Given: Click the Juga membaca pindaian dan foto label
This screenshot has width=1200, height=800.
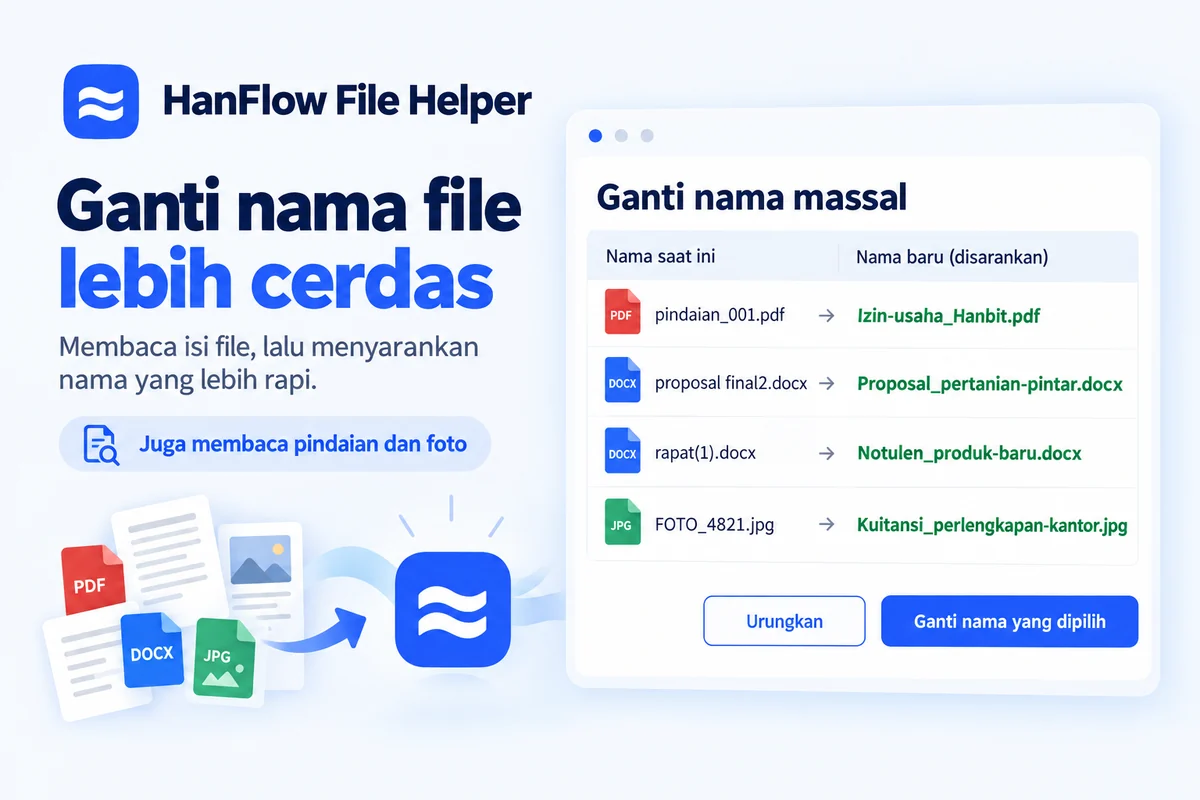Looking at the screenshot, I should point(303,443).
